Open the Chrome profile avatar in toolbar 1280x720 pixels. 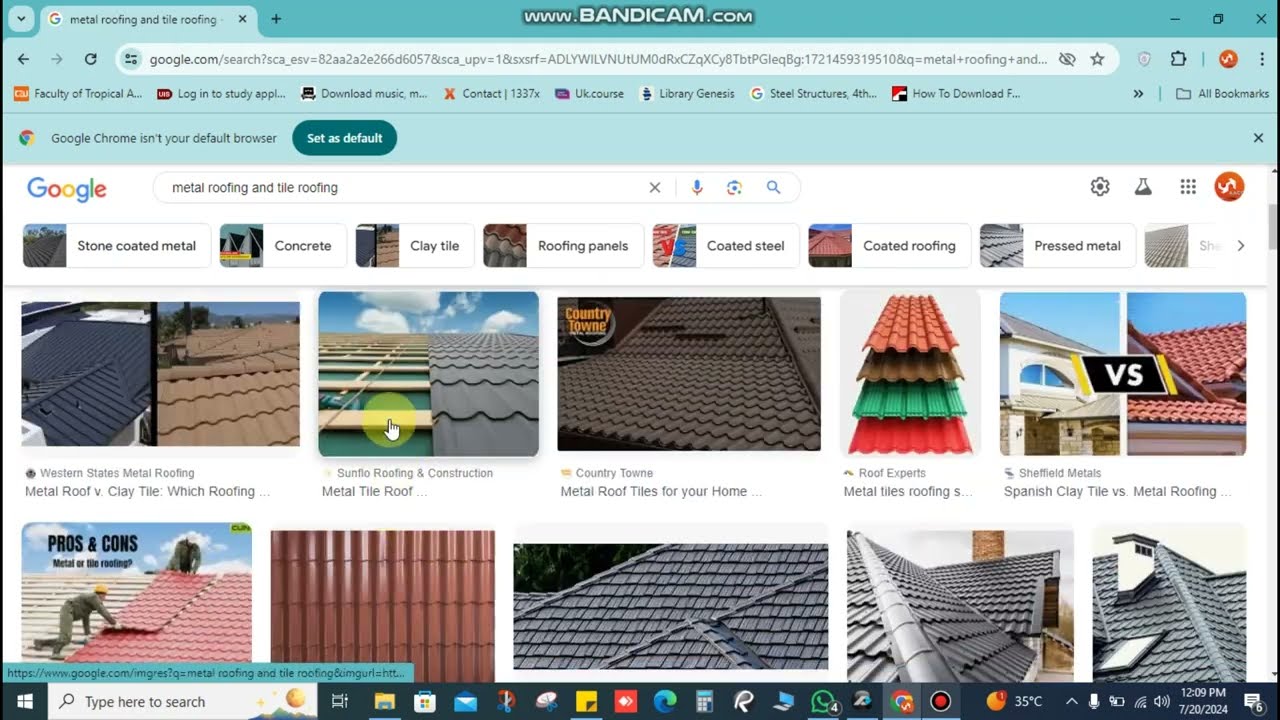pyautogui.click(x=1228, y=59)
